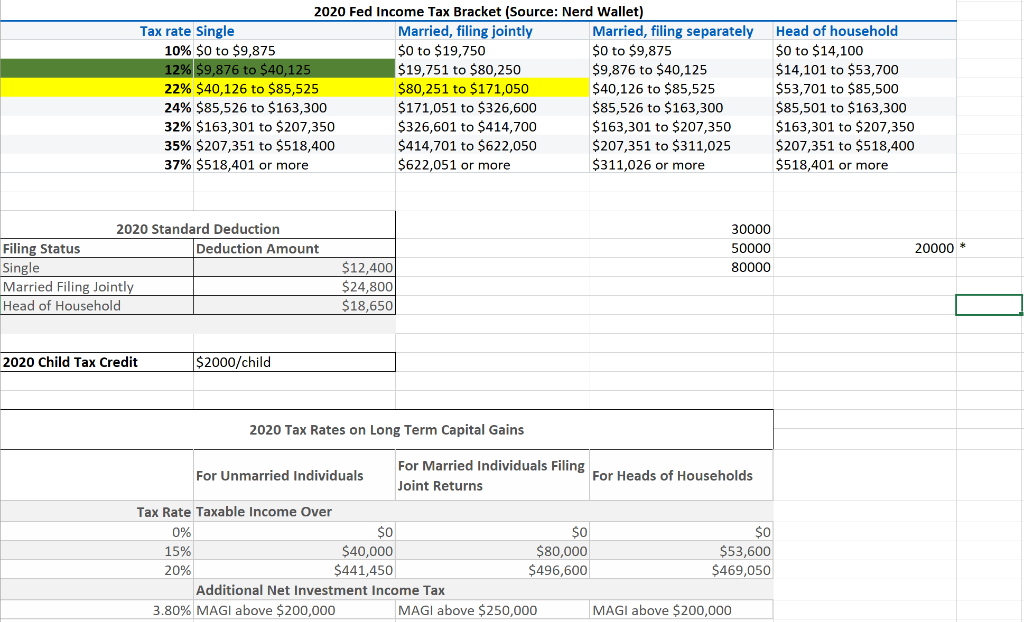Select the 3.80% rate cell
The width and height of the screenshot is (1024, 622).
97,610
